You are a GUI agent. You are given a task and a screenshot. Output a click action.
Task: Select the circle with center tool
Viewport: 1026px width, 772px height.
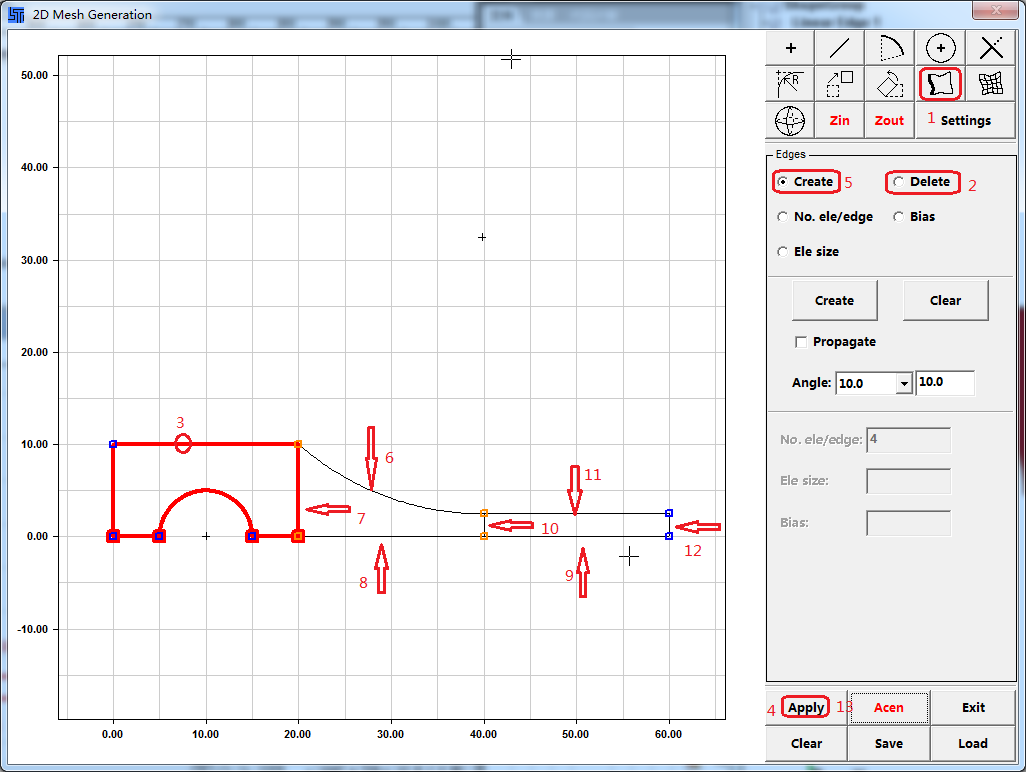(x=940, y=48)
